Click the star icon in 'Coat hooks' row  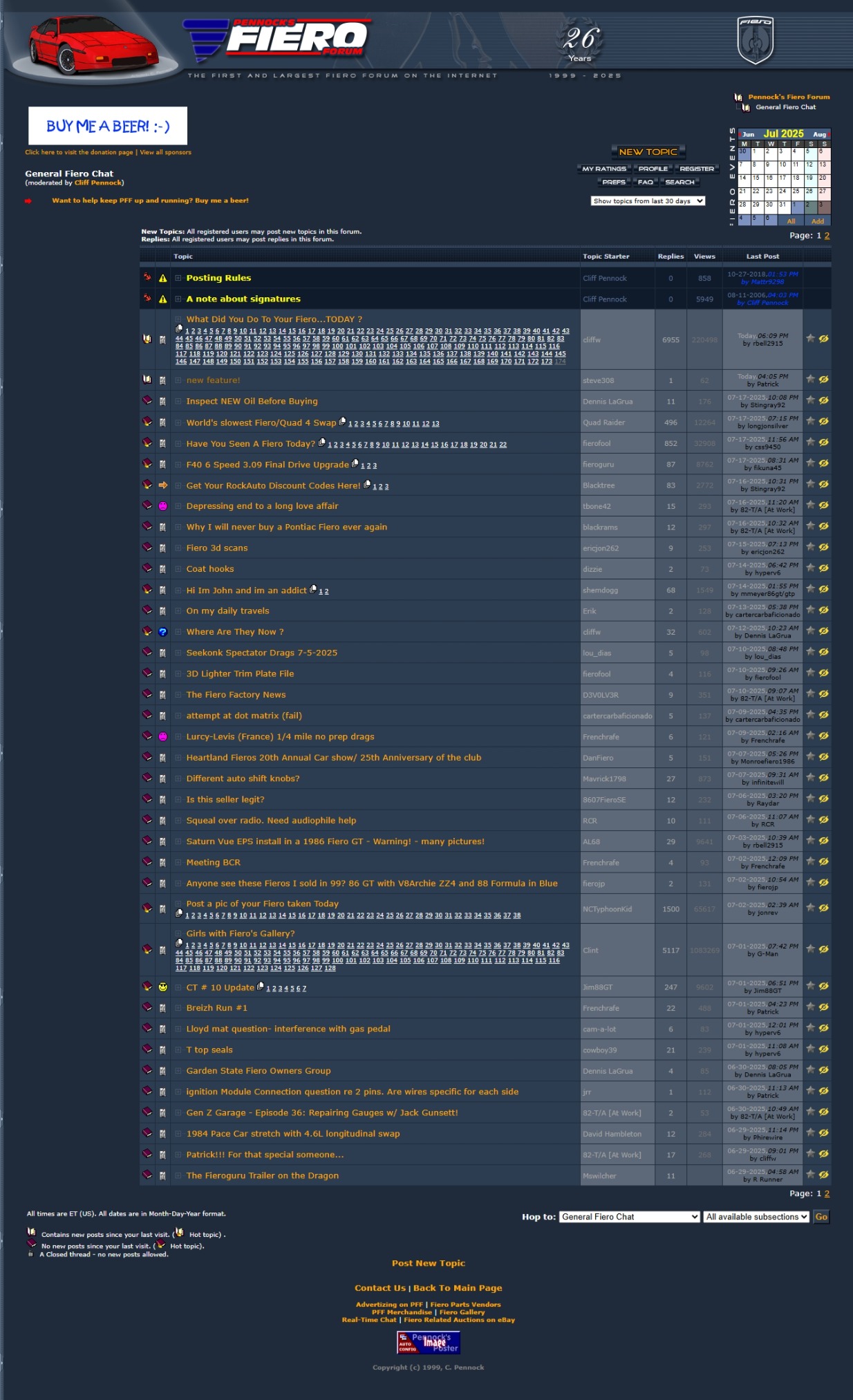[810, 568]
